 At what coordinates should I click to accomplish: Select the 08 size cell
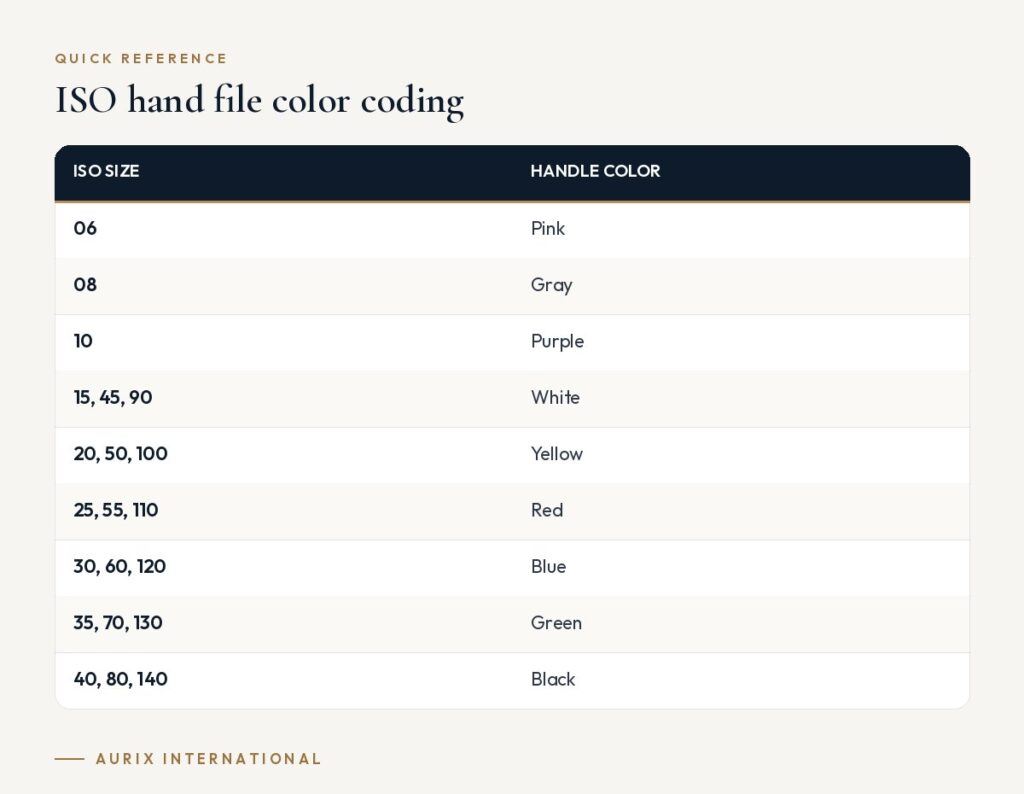283,286
